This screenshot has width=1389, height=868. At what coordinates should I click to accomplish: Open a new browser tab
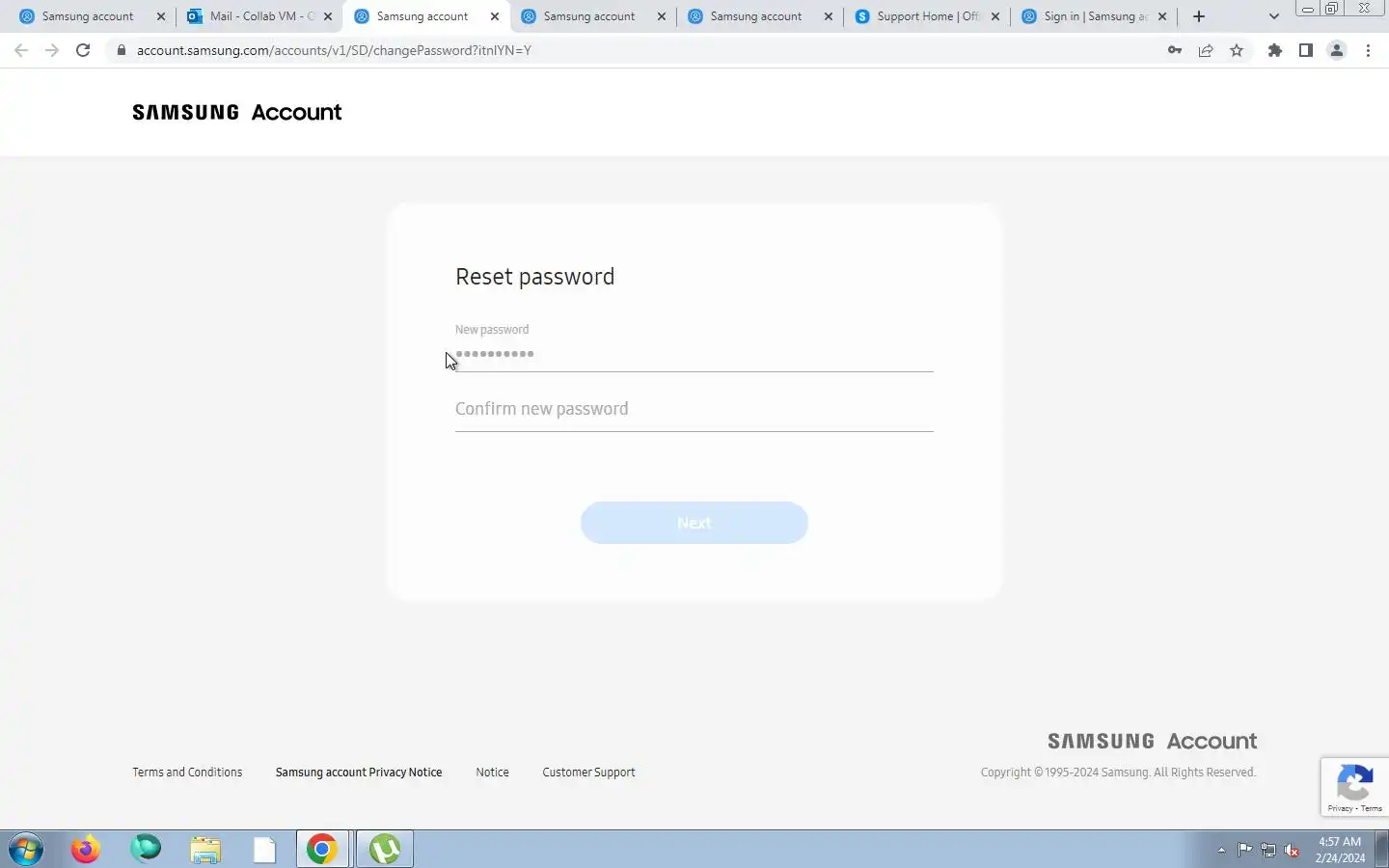[x=1199, y=16]
